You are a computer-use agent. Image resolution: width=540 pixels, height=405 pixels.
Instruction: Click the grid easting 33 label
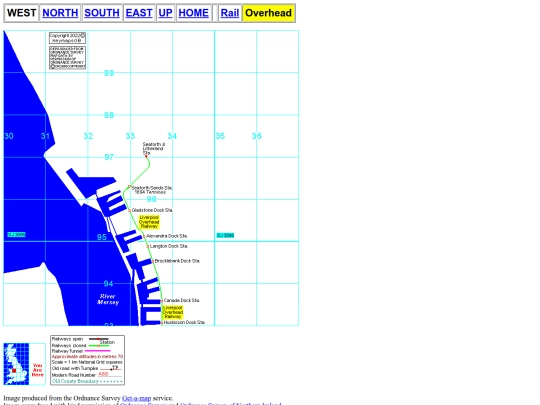pos(130,136)
